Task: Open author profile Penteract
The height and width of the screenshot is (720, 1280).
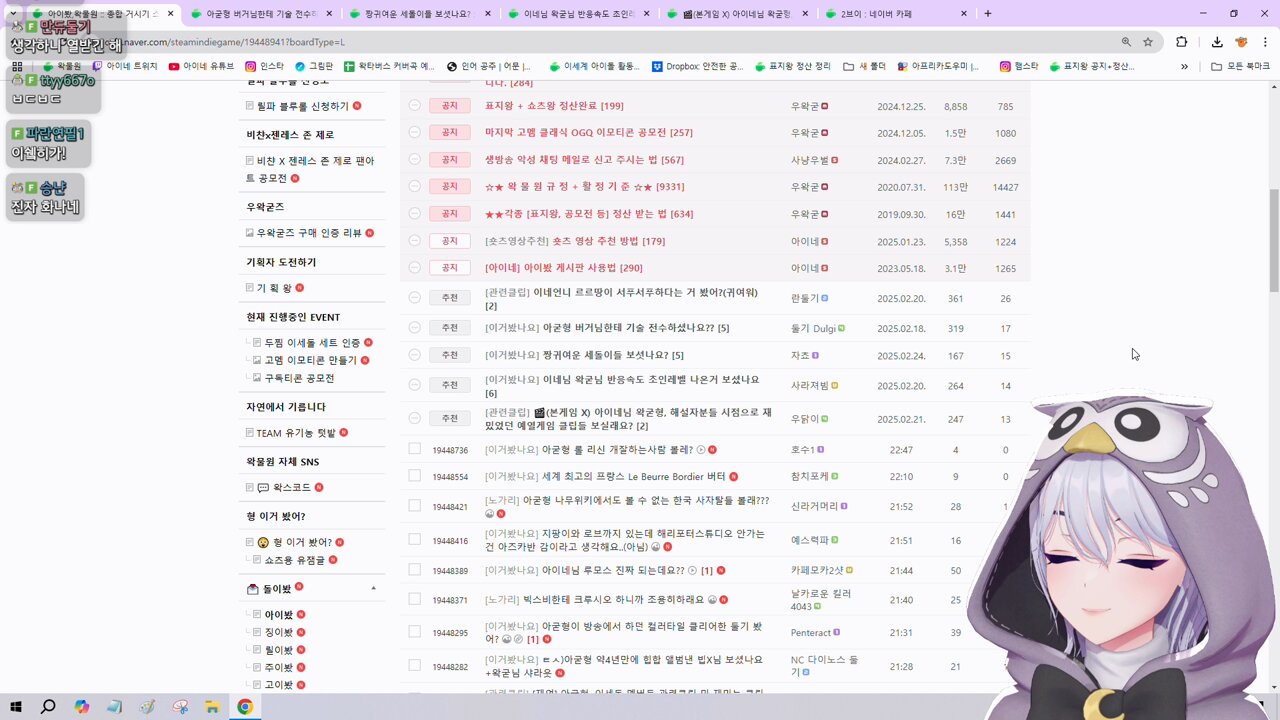Action: click(811, 633)
